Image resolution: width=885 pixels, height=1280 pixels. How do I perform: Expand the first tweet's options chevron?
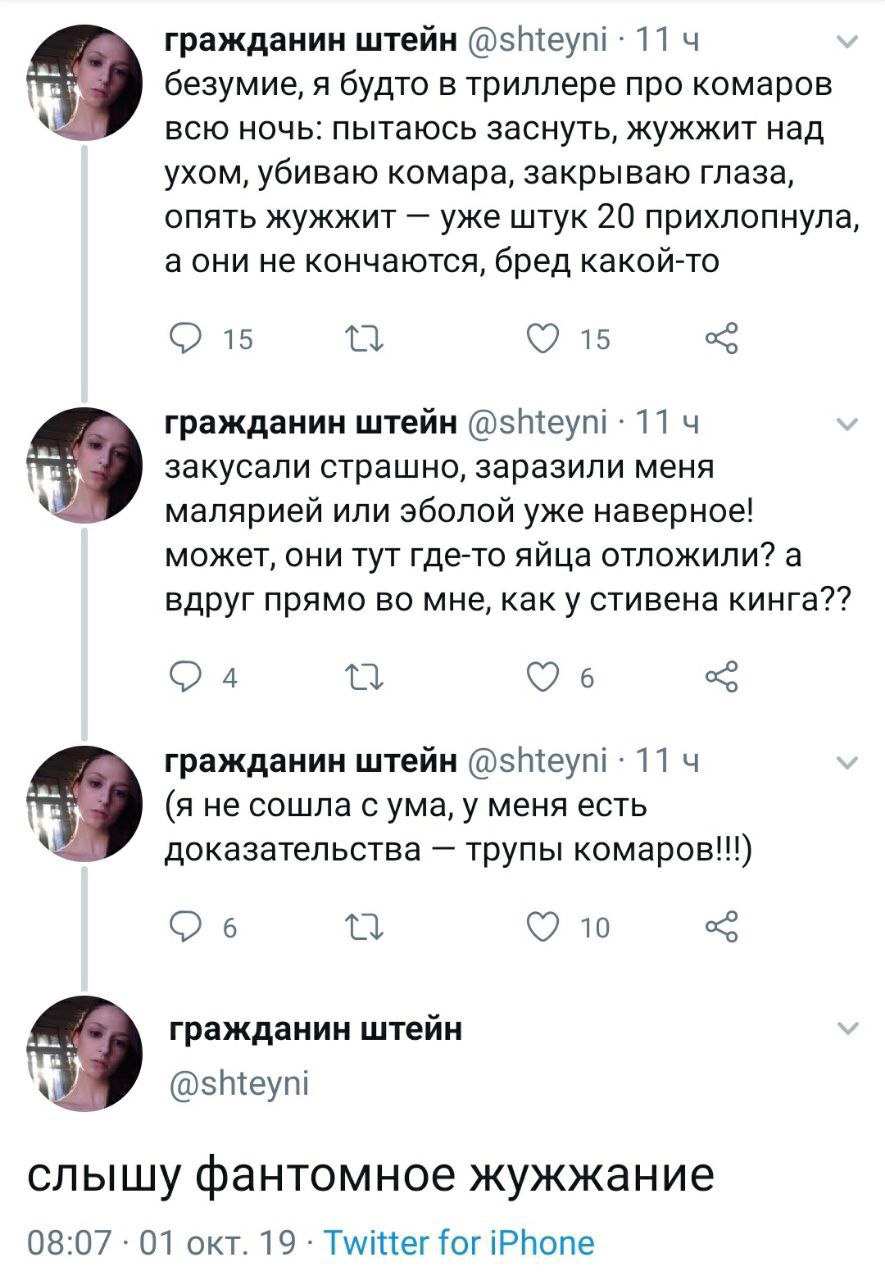846,43
